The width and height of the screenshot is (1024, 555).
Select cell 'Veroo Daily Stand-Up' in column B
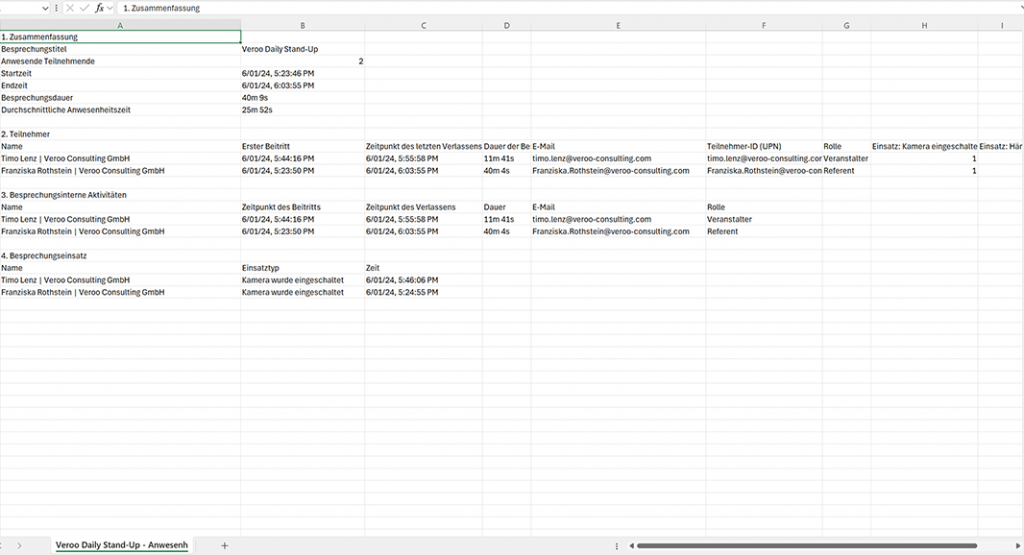[302, 49]
